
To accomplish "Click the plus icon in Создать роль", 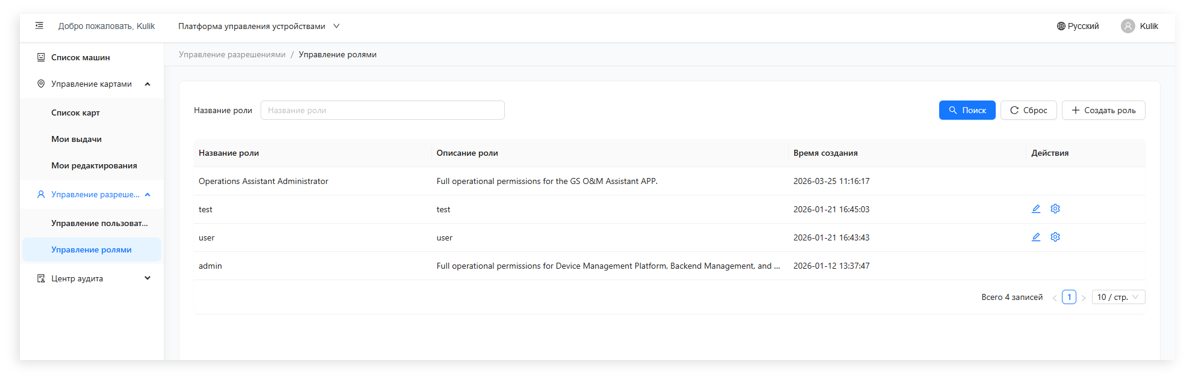I will point(1075,110).
